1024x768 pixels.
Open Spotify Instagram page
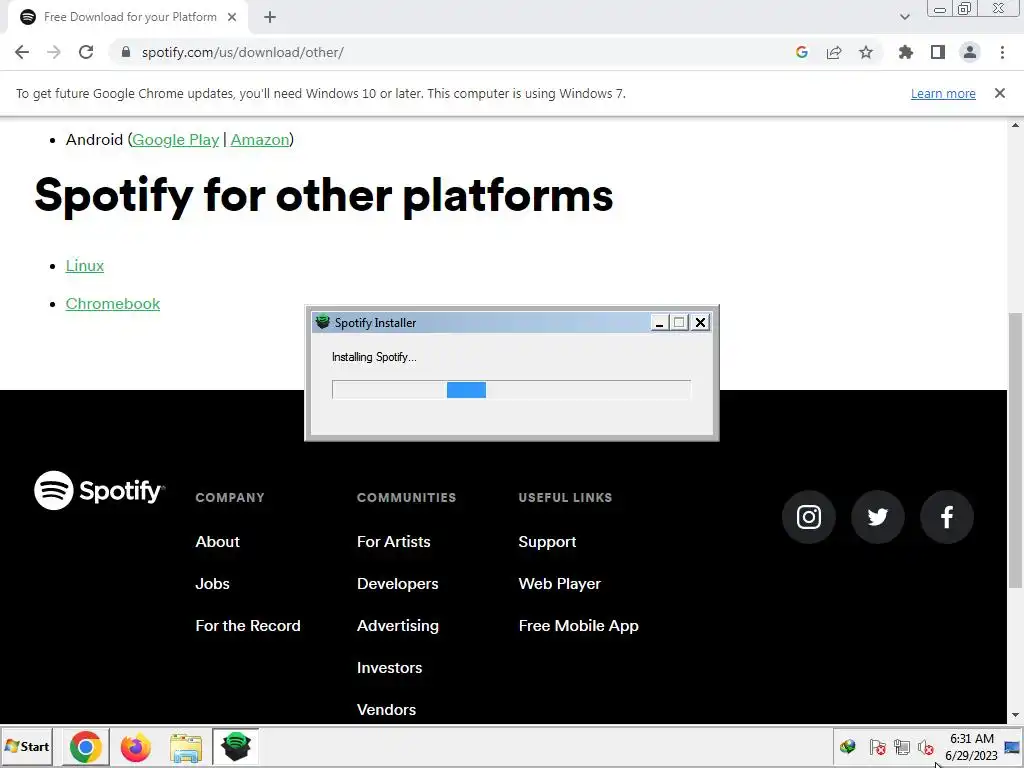(808, 517)
